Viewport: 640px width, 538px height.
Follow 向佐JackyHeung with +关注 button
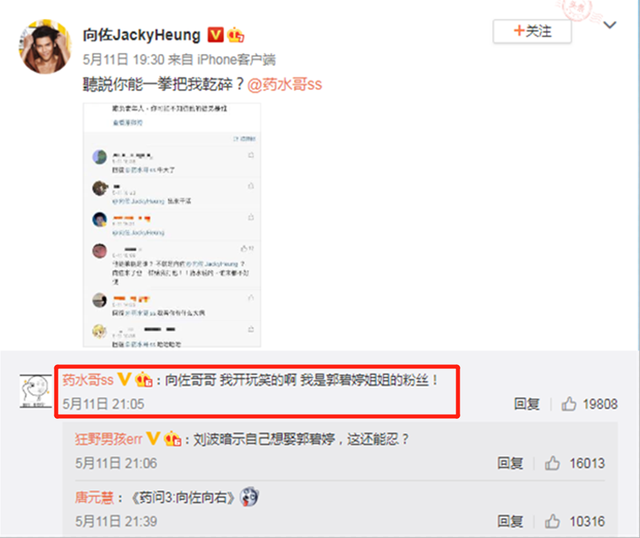[x=532, y=31]
